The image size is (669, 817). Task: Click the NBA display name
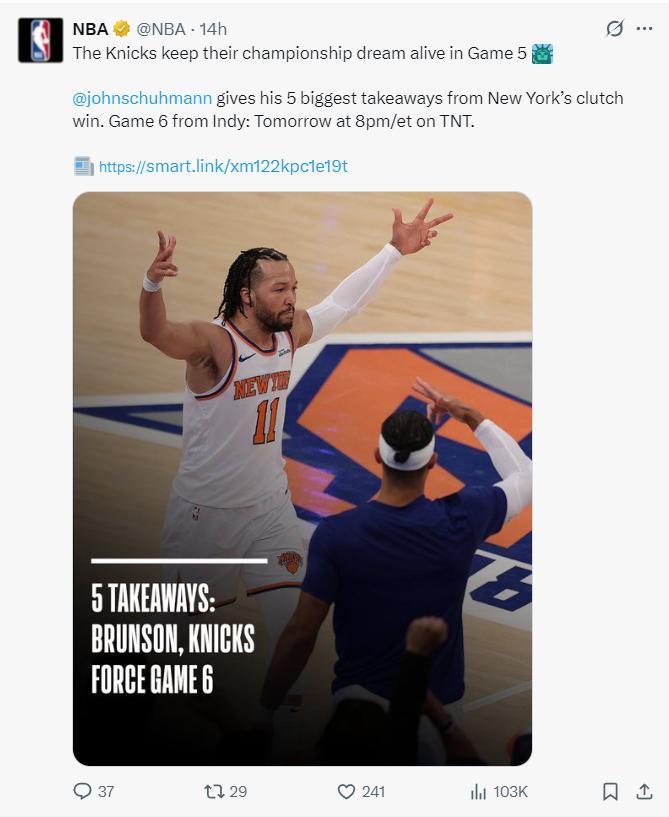click(x=90, y=29)
